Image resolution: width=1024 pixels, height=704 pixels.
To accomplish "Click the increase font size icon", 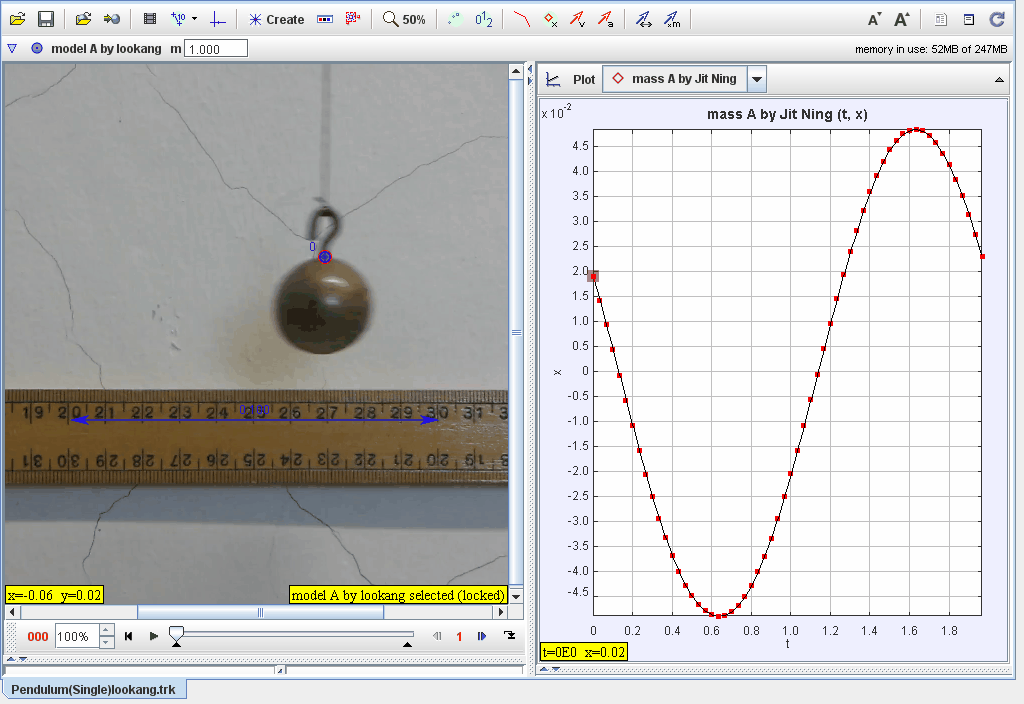I will click(x=902, y=20).
